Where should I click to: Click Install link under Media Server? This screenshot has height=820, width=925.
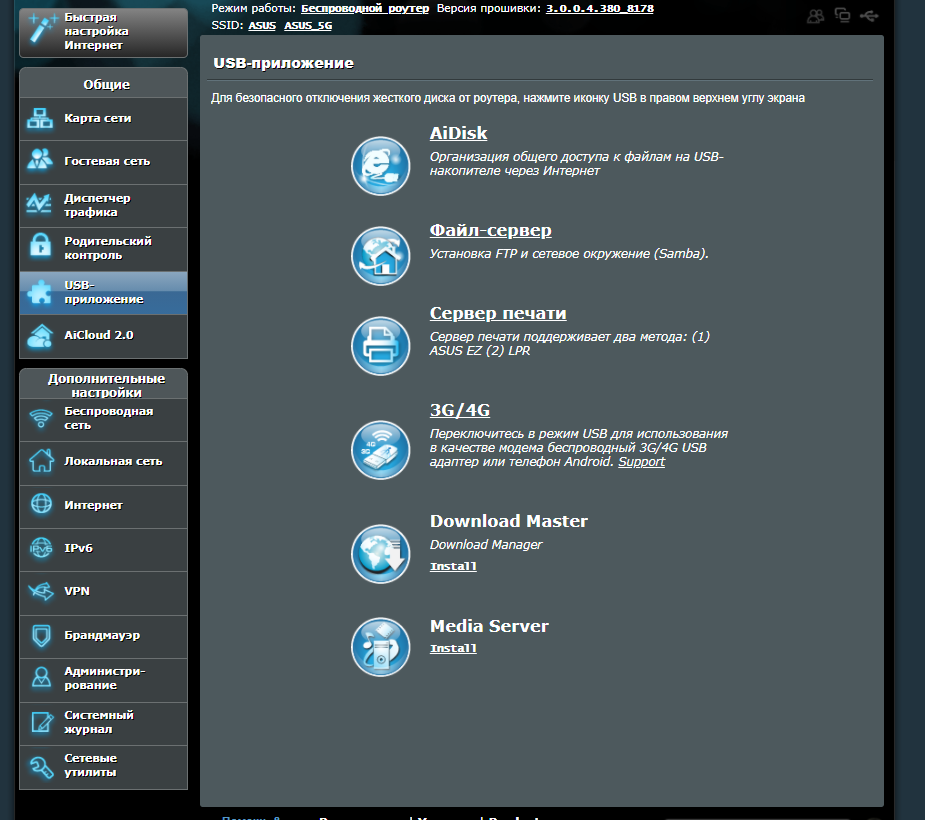click(x=453, y=649)
